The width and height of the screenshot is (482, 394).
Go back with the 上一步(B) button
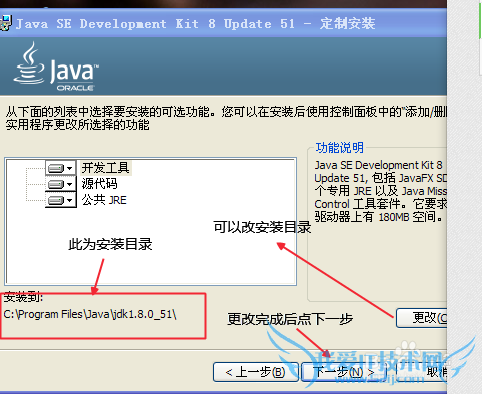coord(256,372)
